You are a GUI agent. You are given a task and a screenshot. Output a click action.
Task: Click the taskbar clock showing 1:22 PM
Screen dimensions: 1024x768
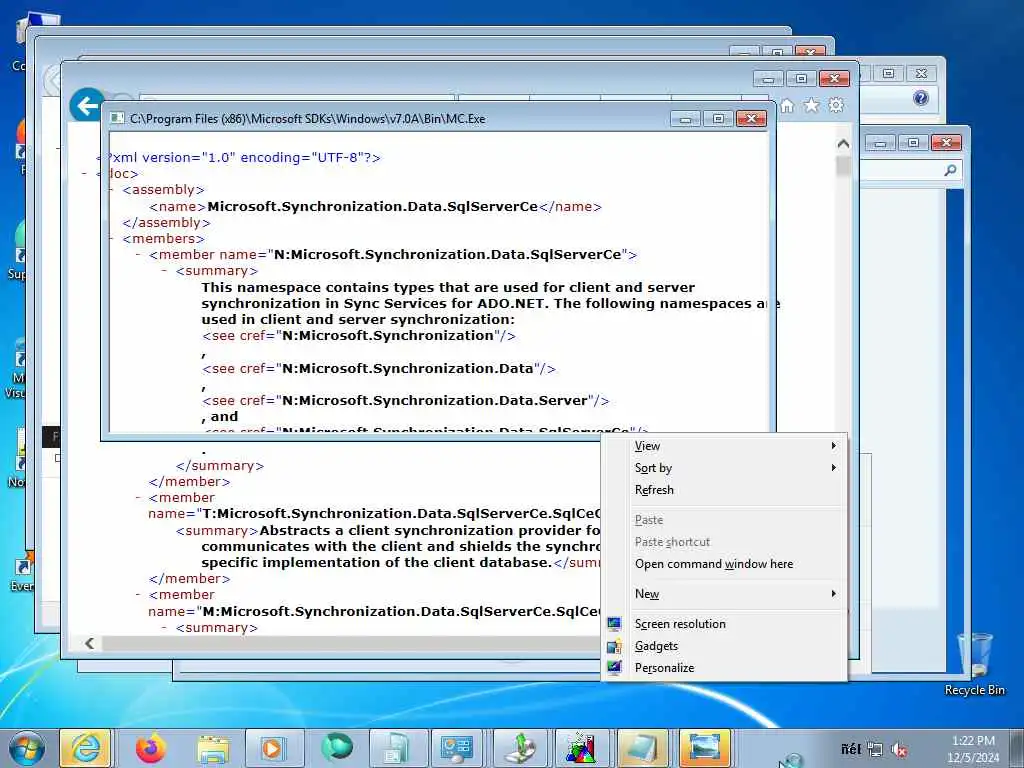973,749
